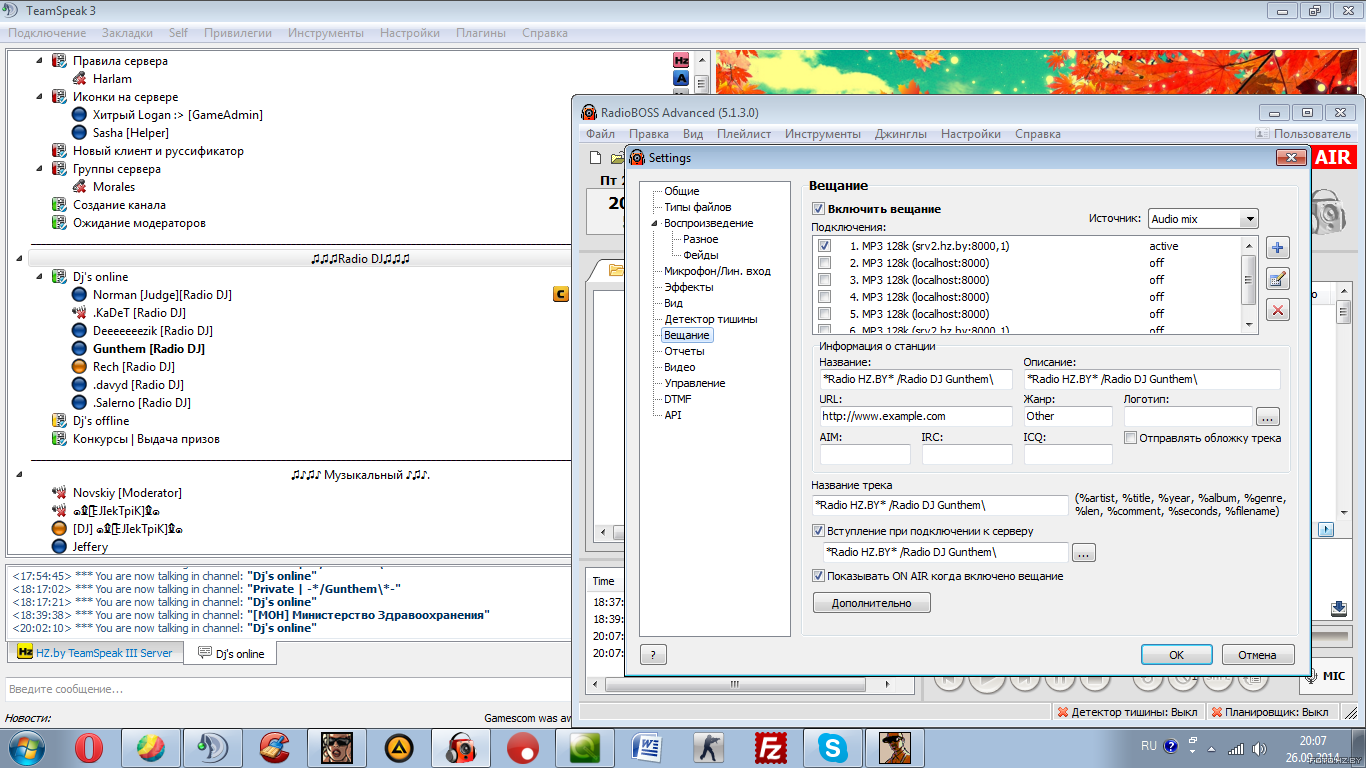This screenshot has height=768, width=1366.
Task: Switch to HZ.by TeamSpeak III Server chat tab
Action: (96, 653)
